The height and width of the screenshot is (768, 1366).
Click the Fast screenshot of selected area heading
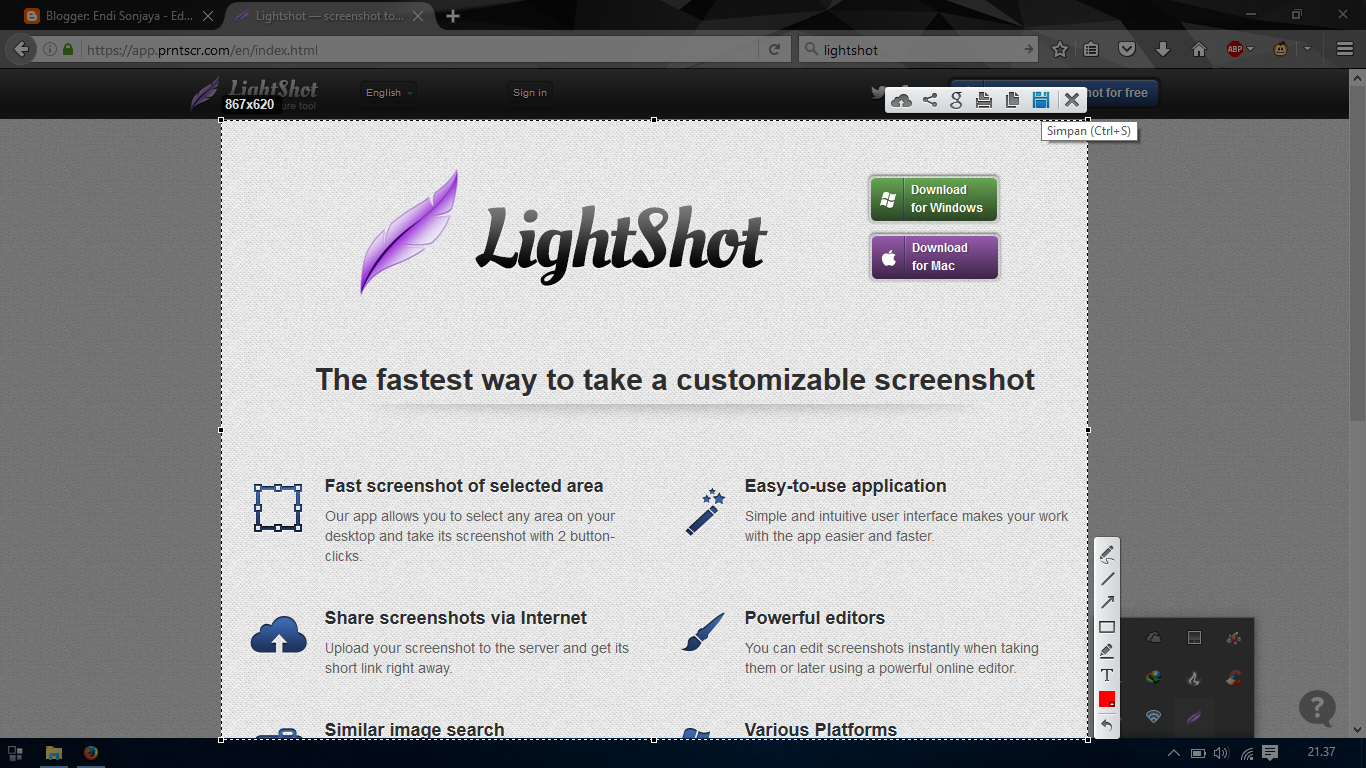(x=464, y=486)
